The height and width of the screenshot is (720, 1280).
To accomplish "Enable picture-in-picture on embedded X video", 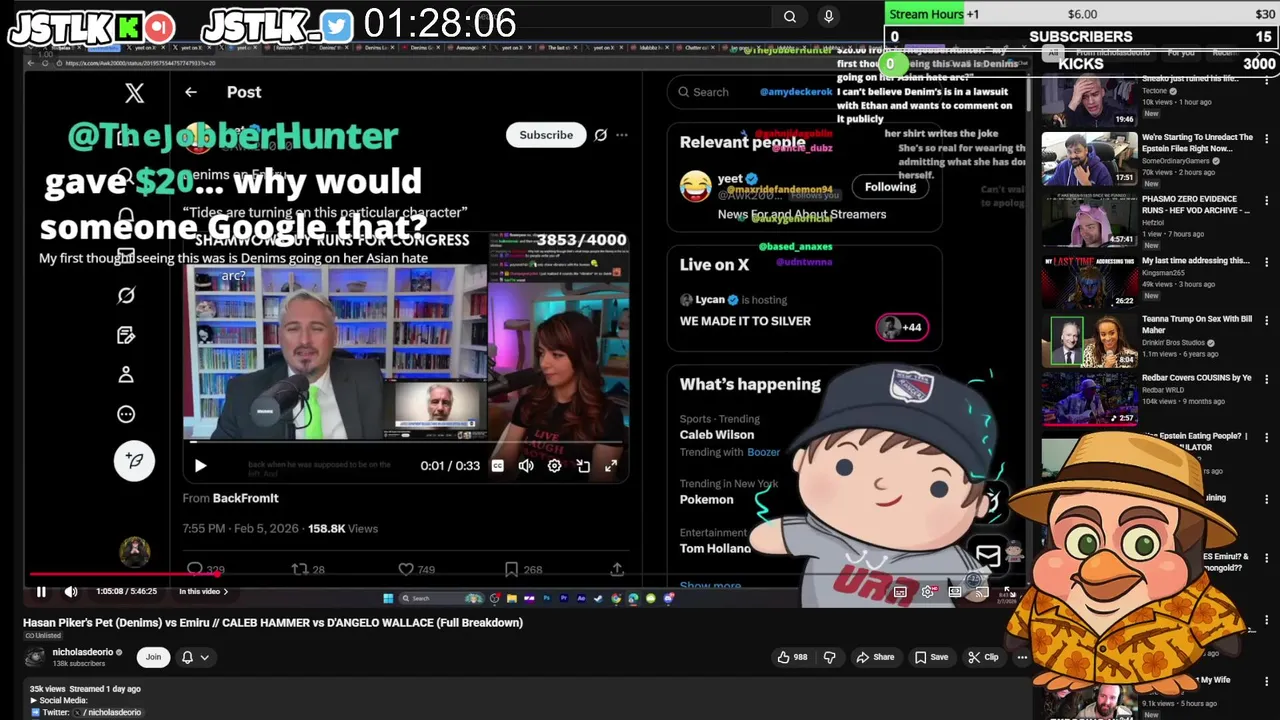I will click(x=583, y=466).
